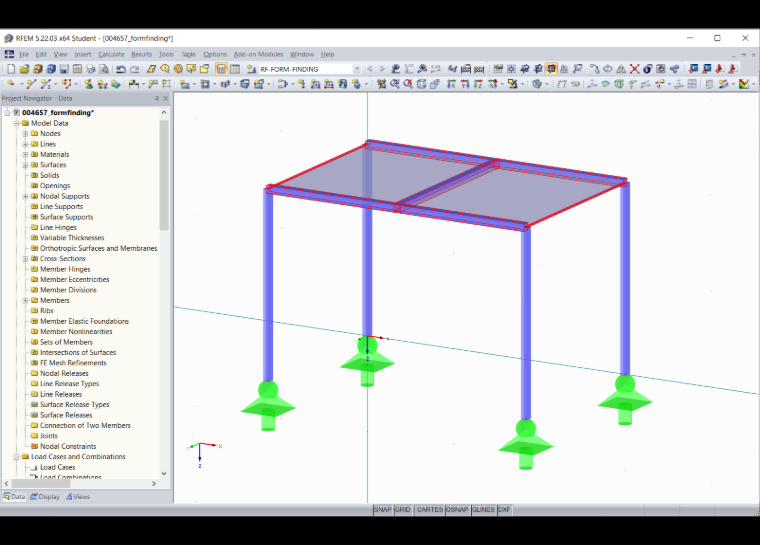Switch to the Views navigator tab
This screenshot has width=760, height=545.
click(78, 497)
